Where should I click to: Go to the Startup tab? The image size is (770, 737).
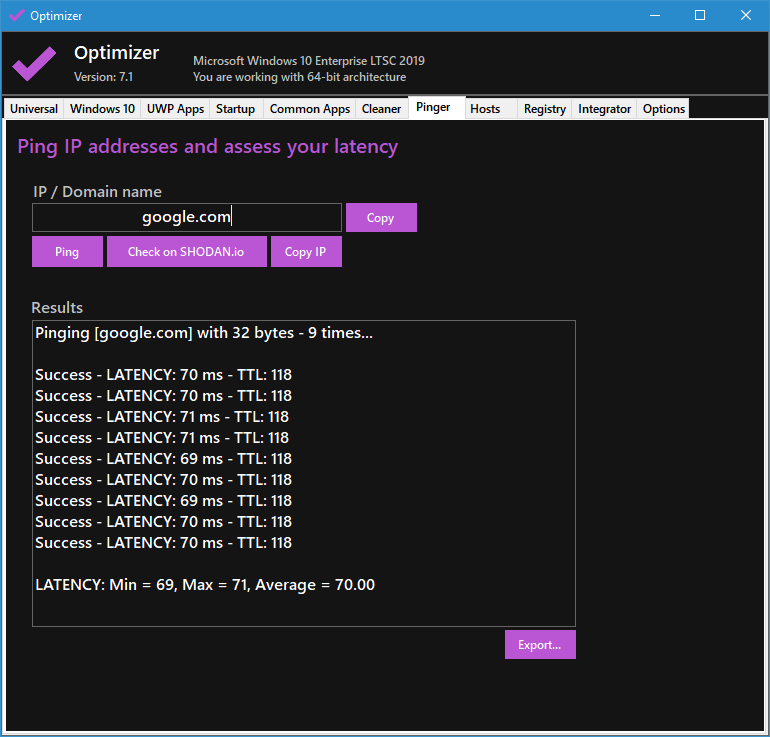pos(235,109)
